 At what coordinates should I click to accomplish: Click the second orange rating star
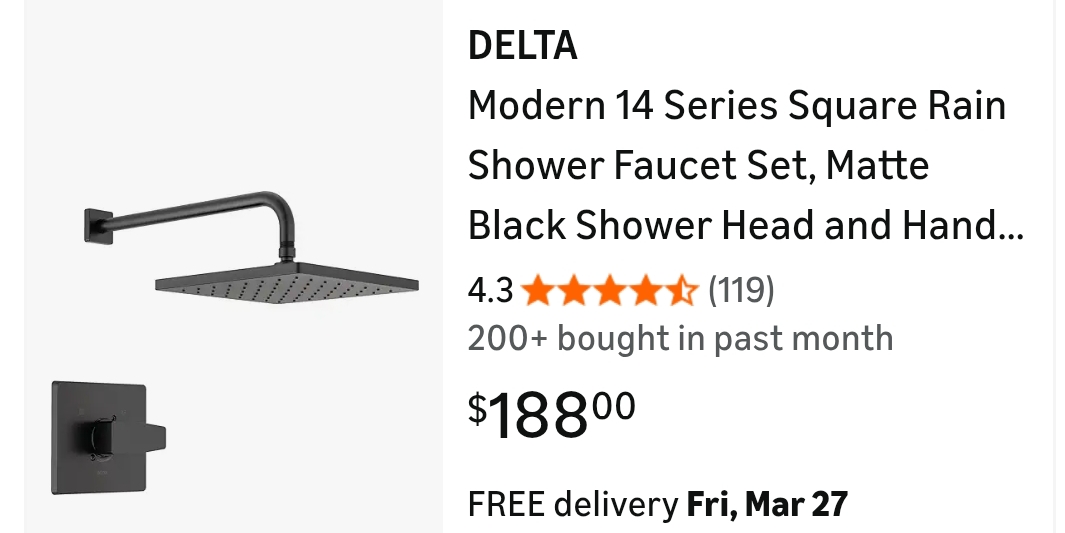coord(574,291)
